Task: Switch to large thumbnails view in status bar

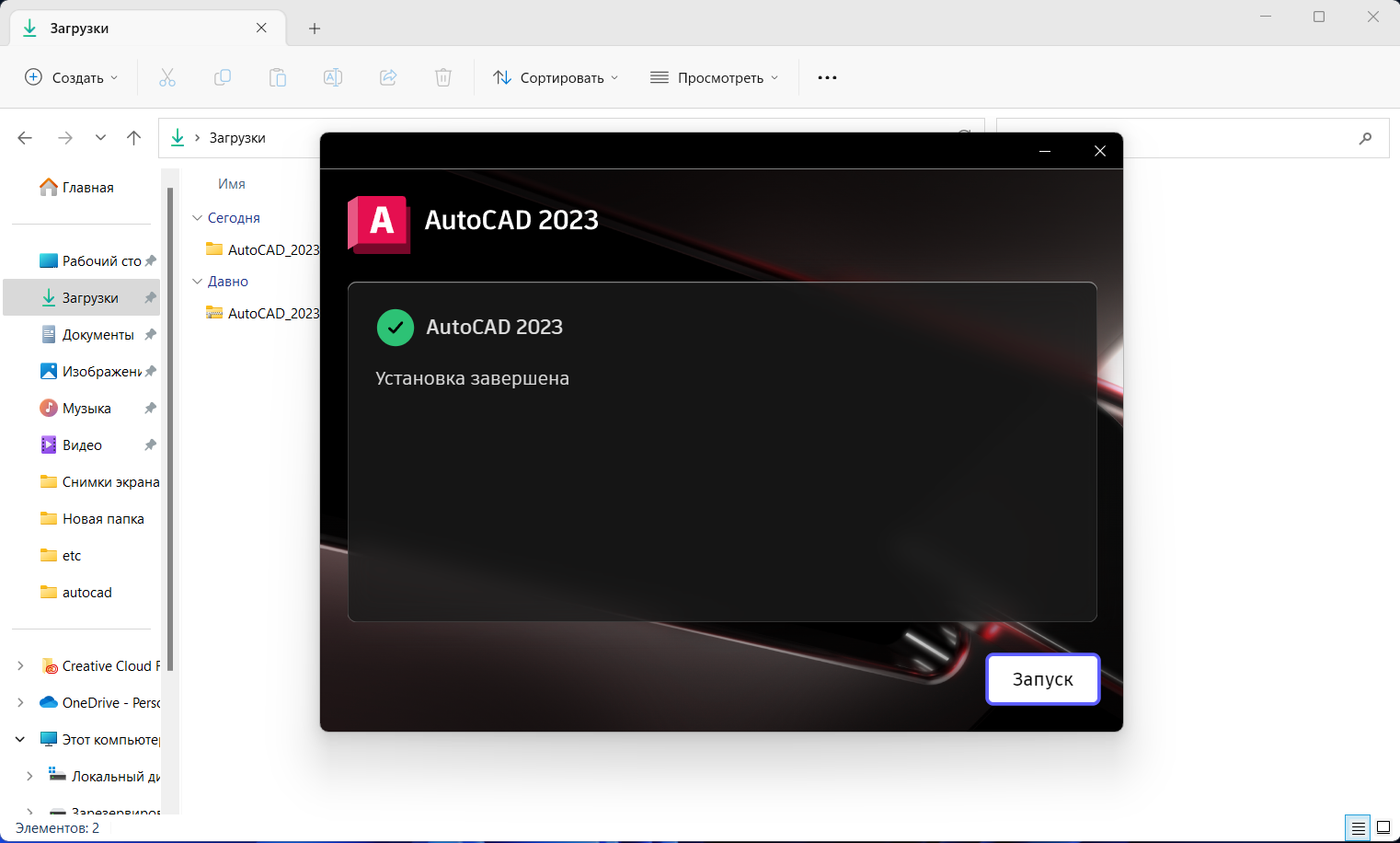Action: [x=1383, y=827]
